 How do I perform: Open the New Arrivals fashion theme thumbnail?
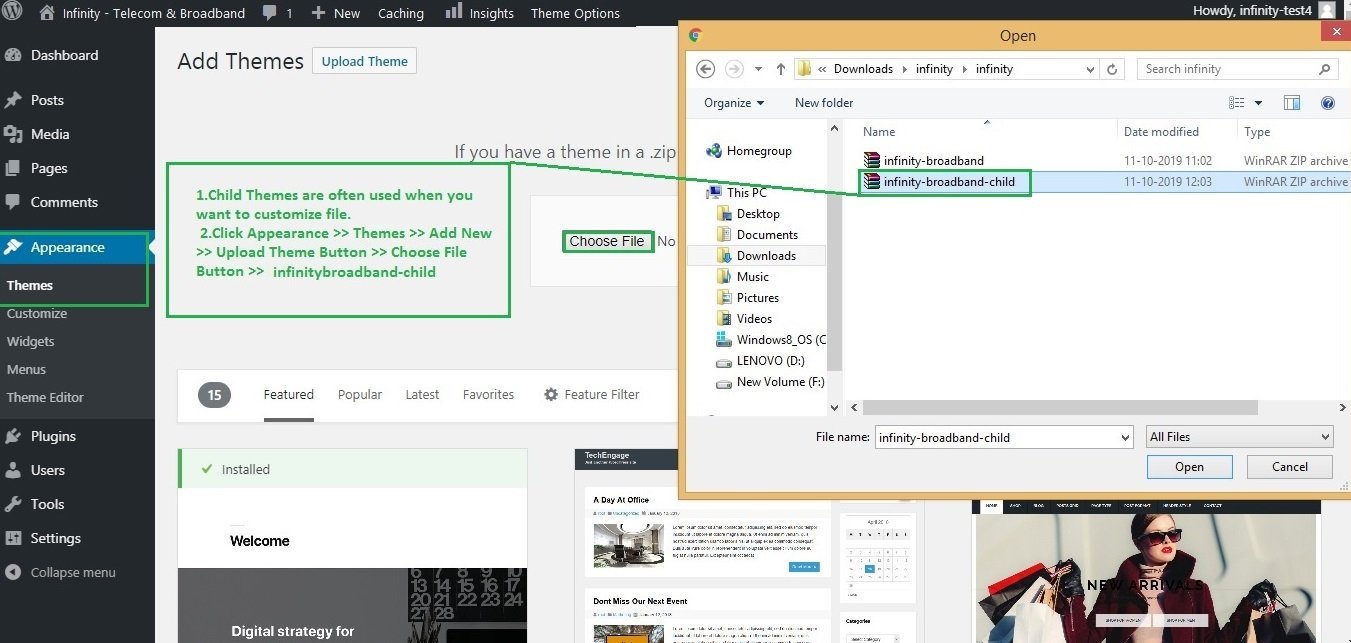[x=1146, y=571]
